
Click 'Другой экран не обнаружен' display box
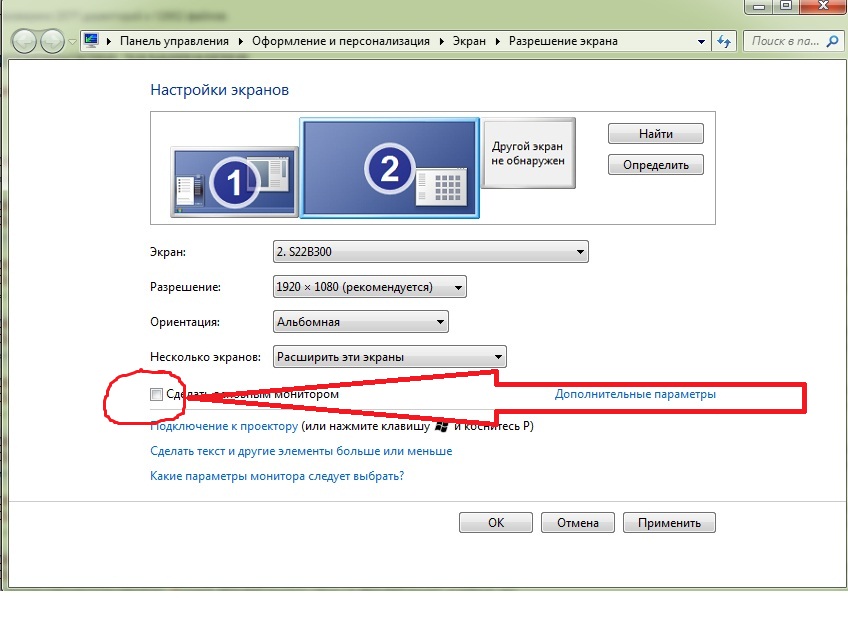click(528, 153)
